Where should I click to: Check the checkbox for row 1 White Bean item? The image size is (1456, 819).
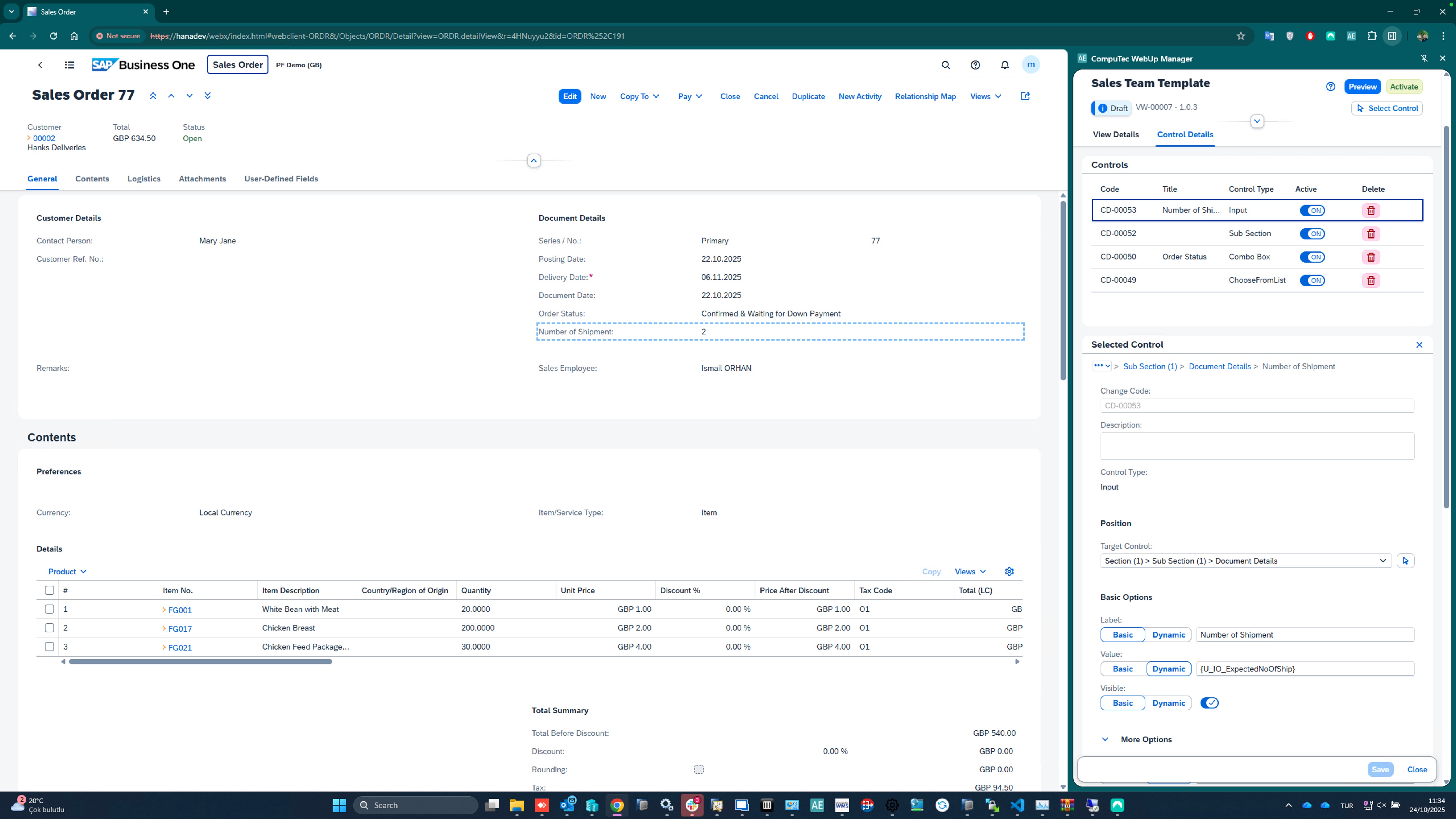(49, 609)
